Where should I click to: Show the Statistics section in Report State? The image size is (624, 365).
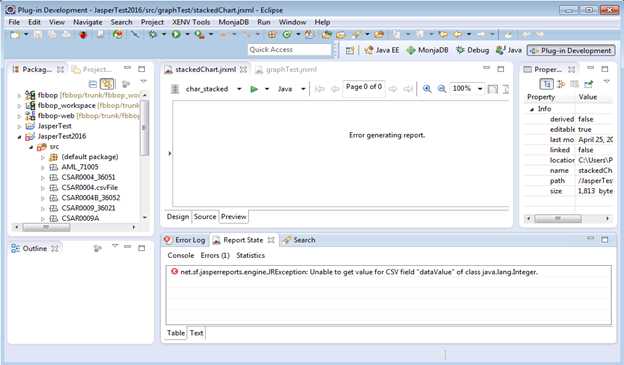click(x=250, y=256)
